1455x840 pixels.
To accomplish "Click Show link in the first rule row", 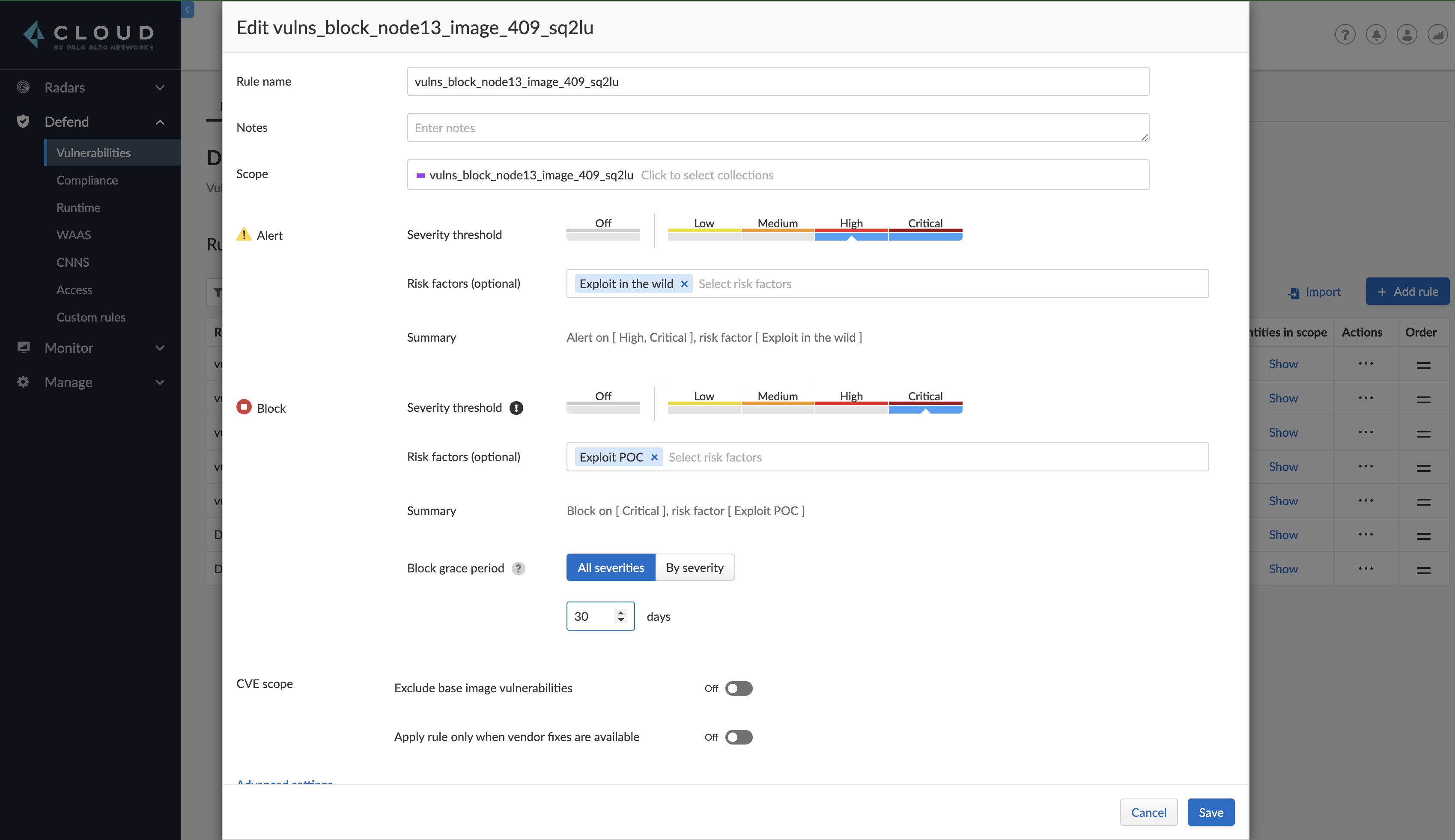I will (x=1283, y=364).
